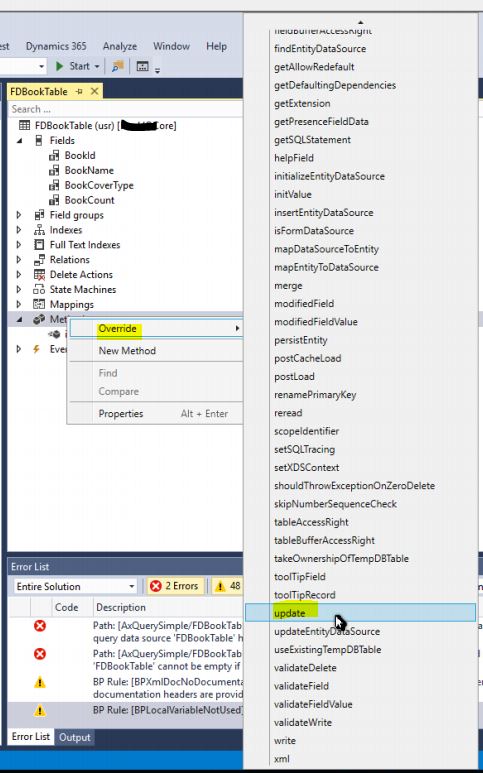This screenshot has height=773, width=483.
Task: Open the Dynamics 365 menu
Action: coord(56,46)
